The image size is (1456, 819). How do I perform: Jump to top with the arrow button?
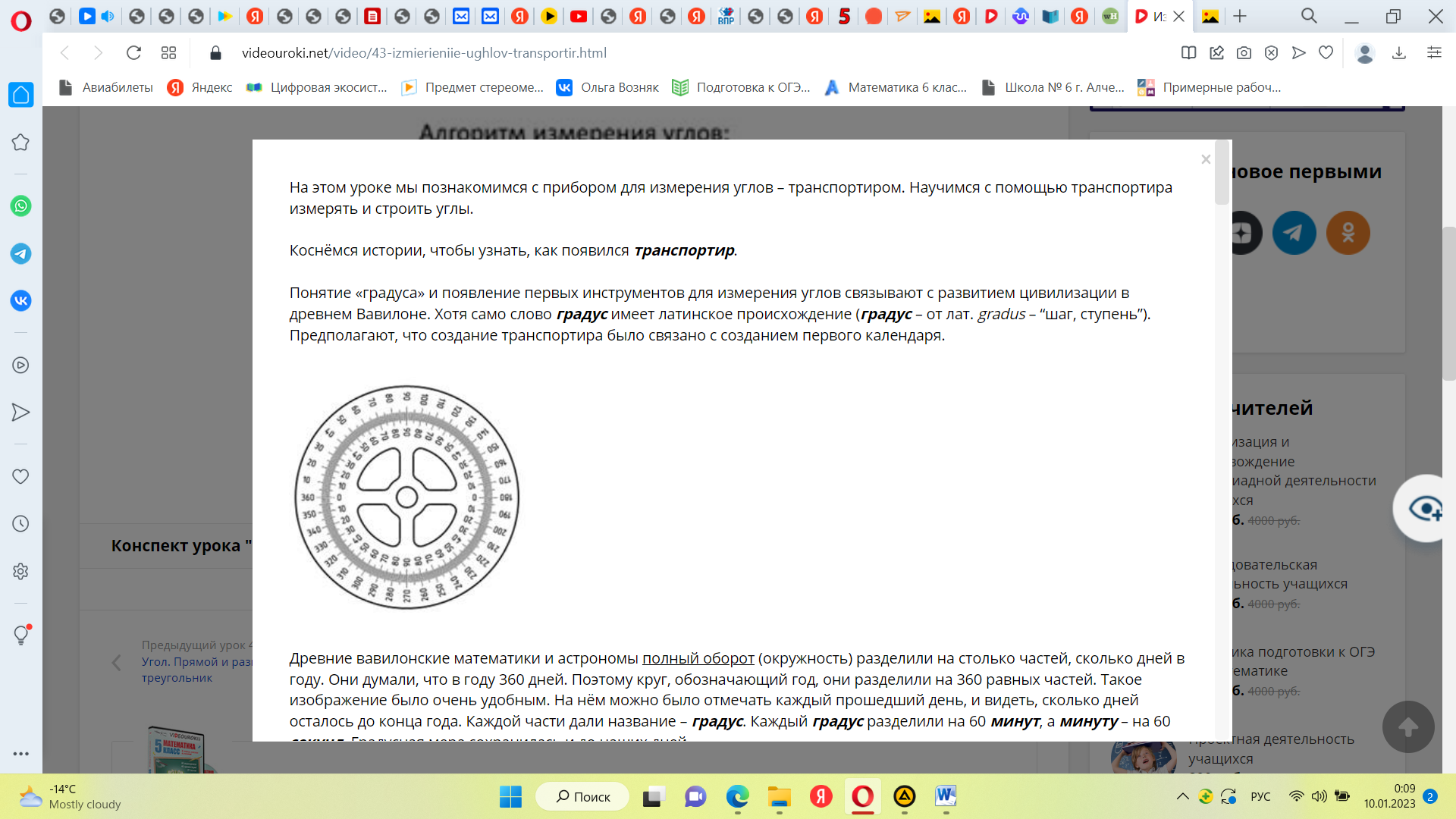click(1408, 726)
